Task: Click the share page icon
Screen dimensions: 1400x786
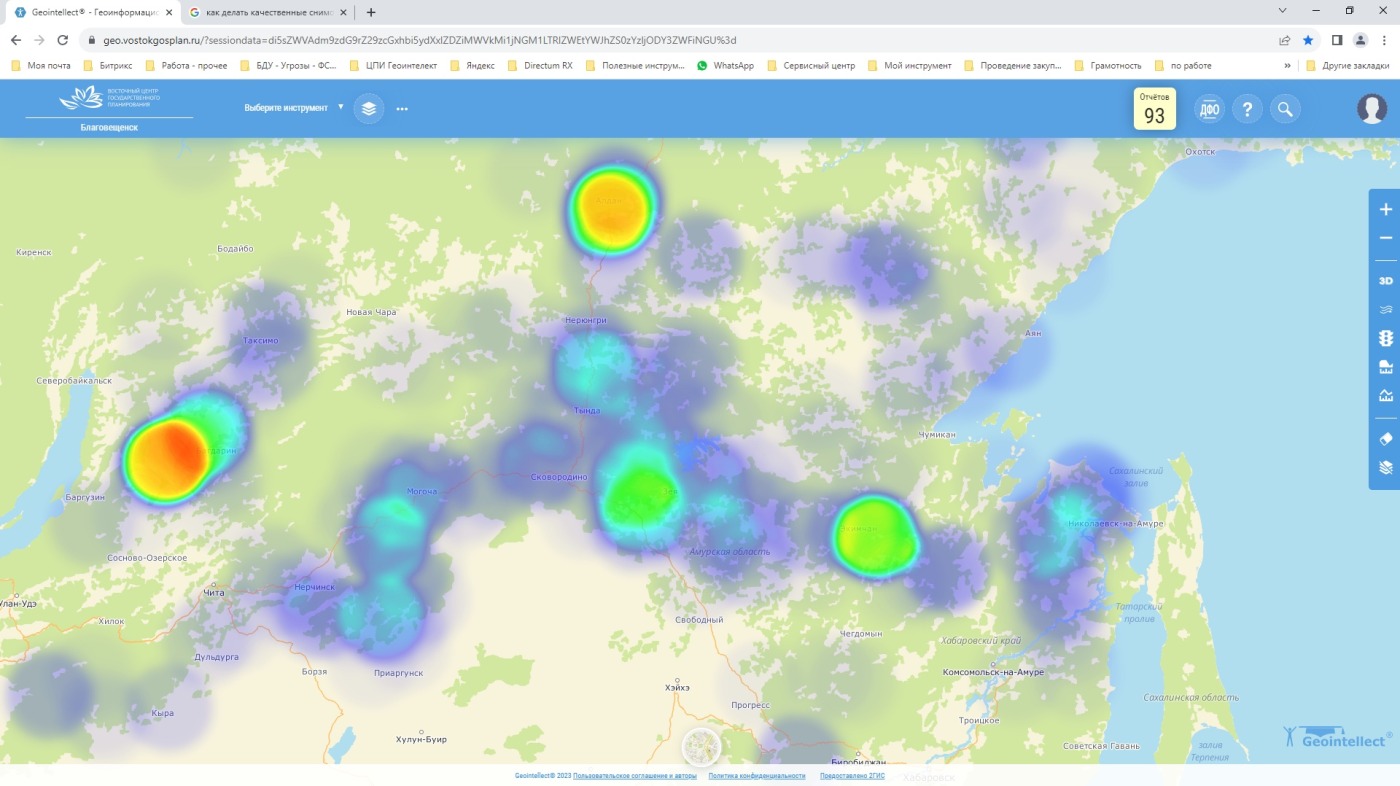Action: coord(1284,40)
